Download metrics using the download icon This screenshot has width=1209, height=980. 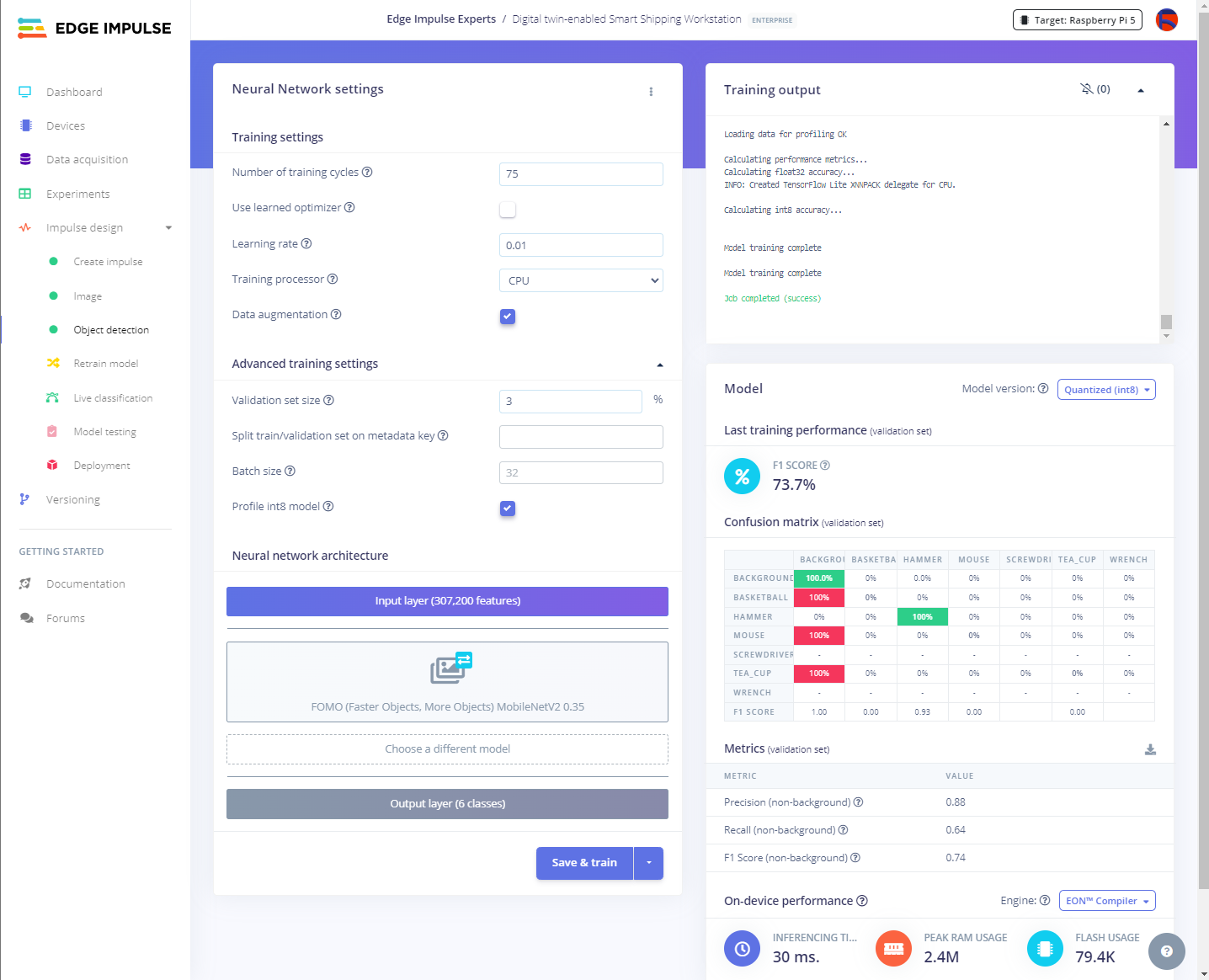(x=1150, y=749)
